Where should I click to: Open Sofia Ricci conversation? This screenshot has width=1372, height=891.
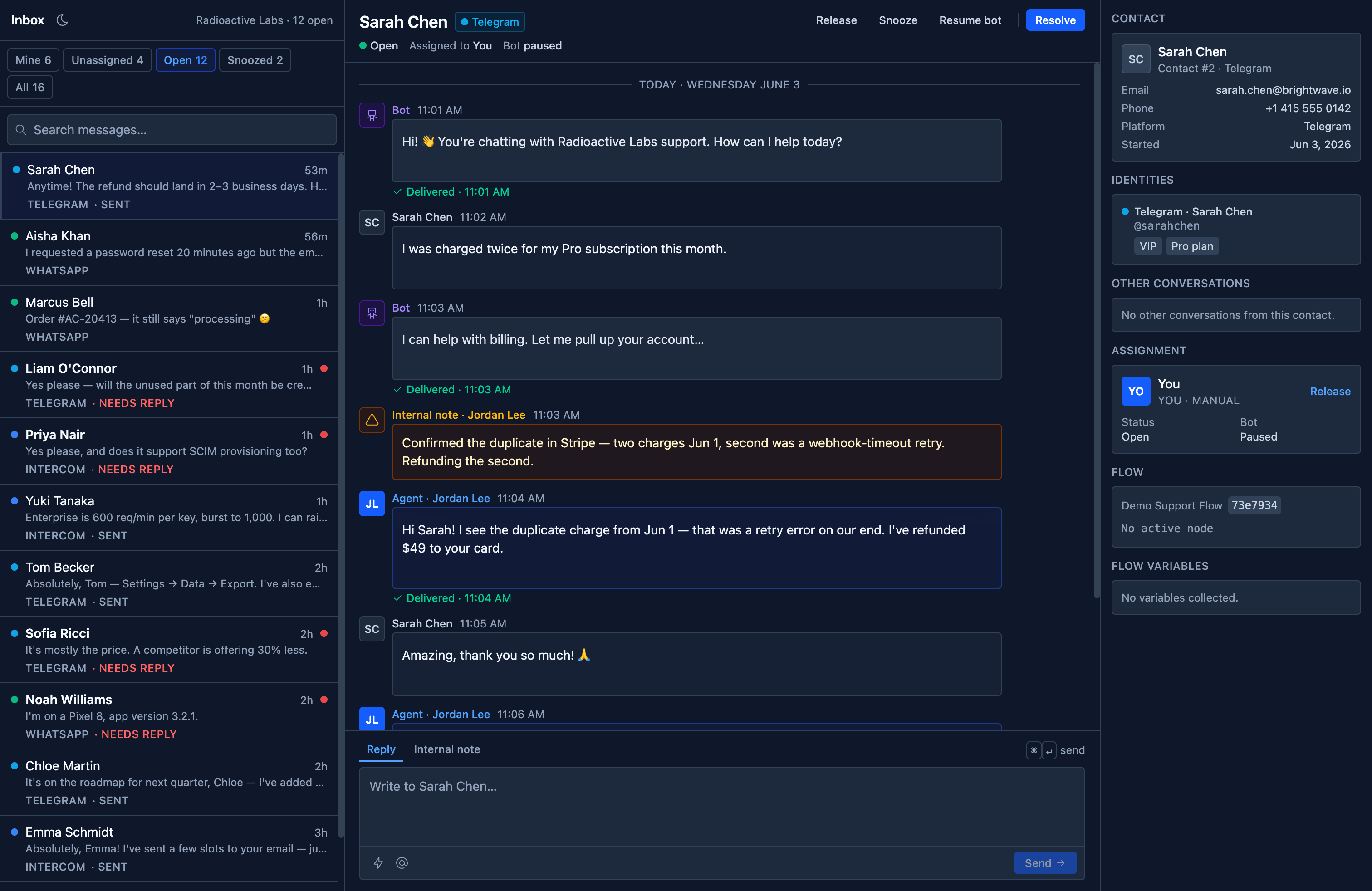click(170, 650)
